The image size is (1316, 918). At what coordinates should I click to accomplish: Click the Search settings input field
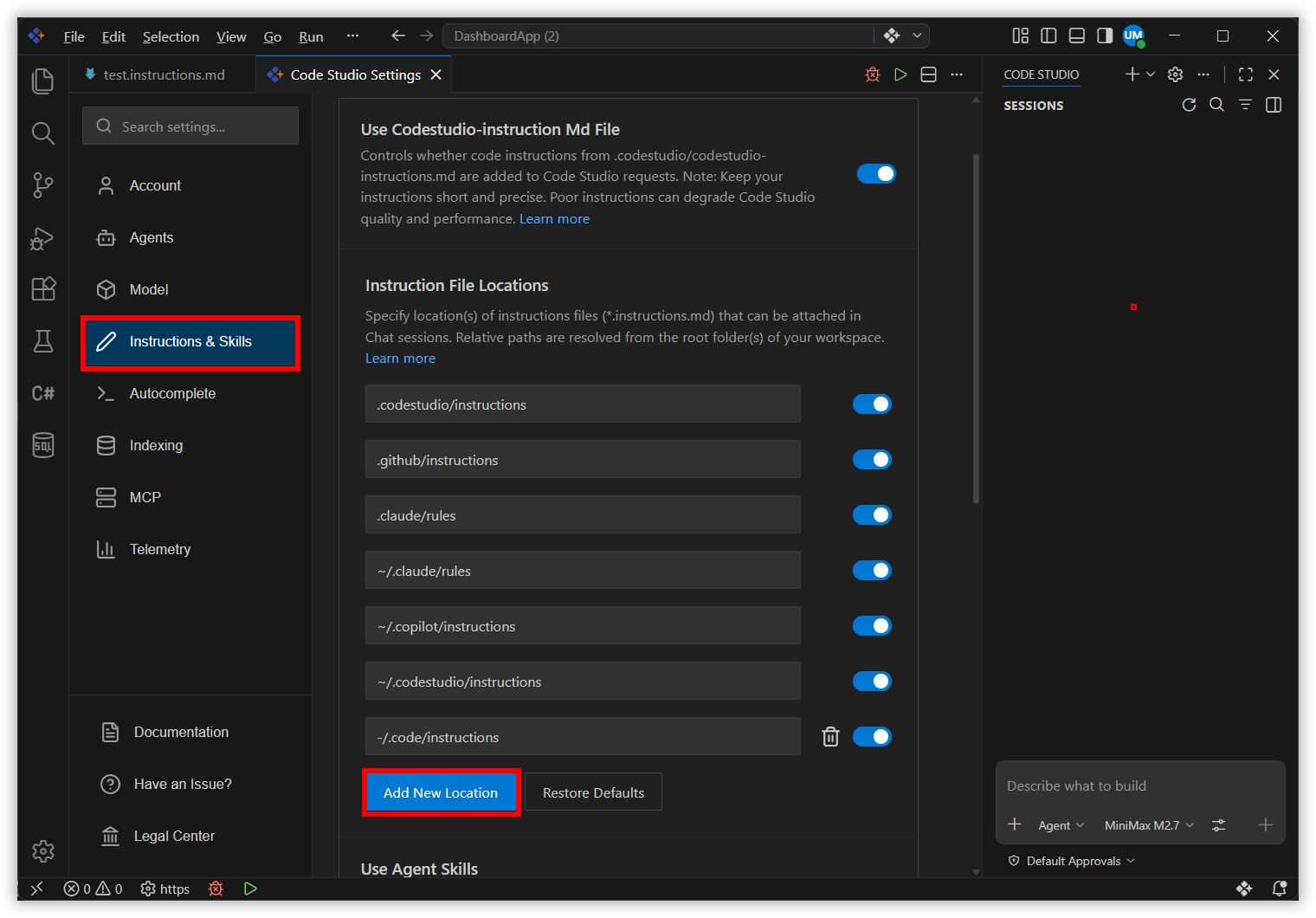pyautogui.click(x=190, y=126)
